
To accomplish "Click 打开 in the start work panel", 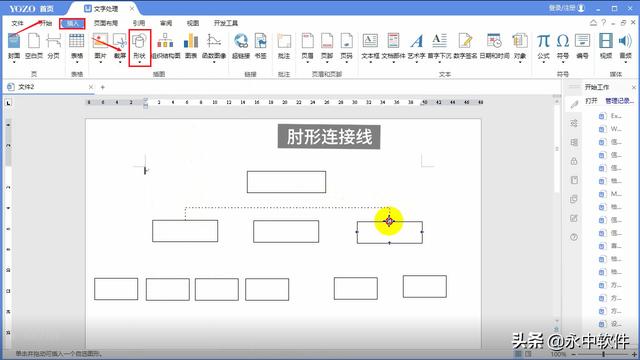I will tap(591, 101).
